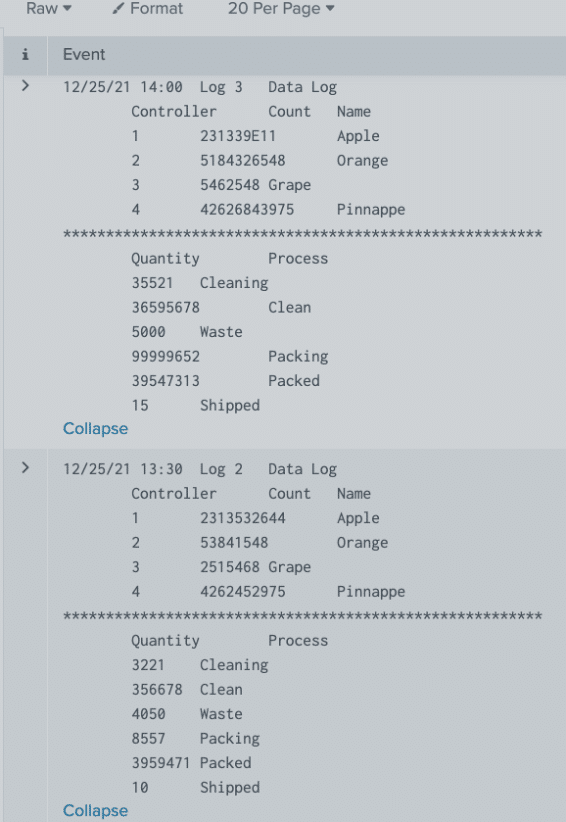Image resolution: width=566 pixels, height=822 pixels.
Task: Expand event details for 14:00 Log 3 event
Action: coord(25,85)
